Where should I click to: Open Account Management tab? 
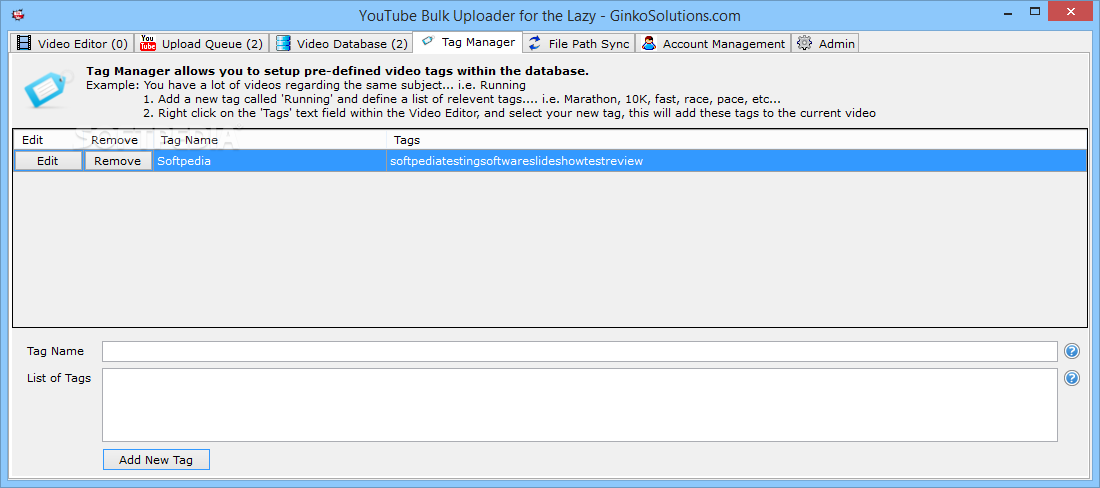(713, 43)
